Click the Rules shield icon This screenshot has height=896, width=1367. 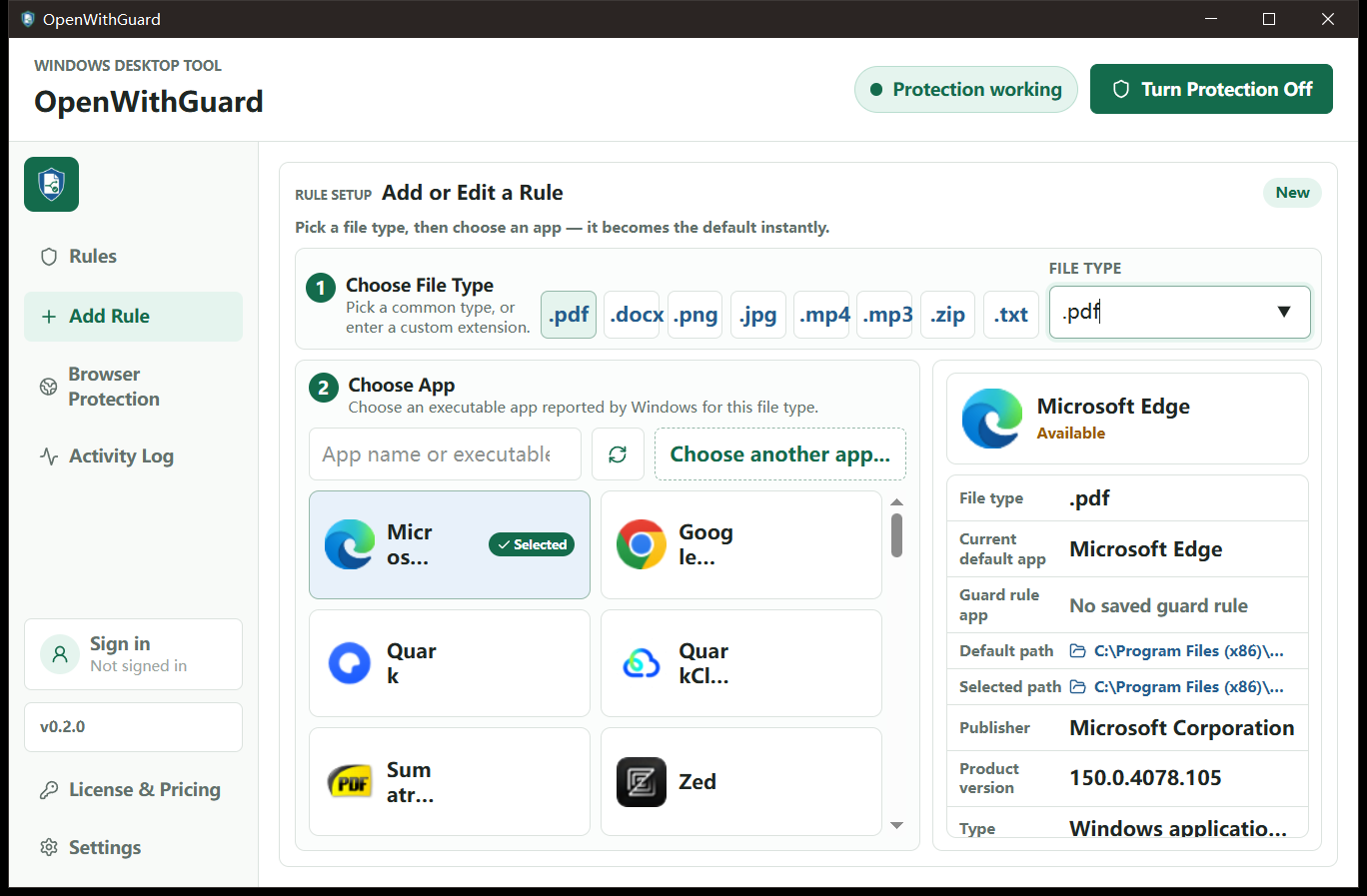click(x=48, y=257)
